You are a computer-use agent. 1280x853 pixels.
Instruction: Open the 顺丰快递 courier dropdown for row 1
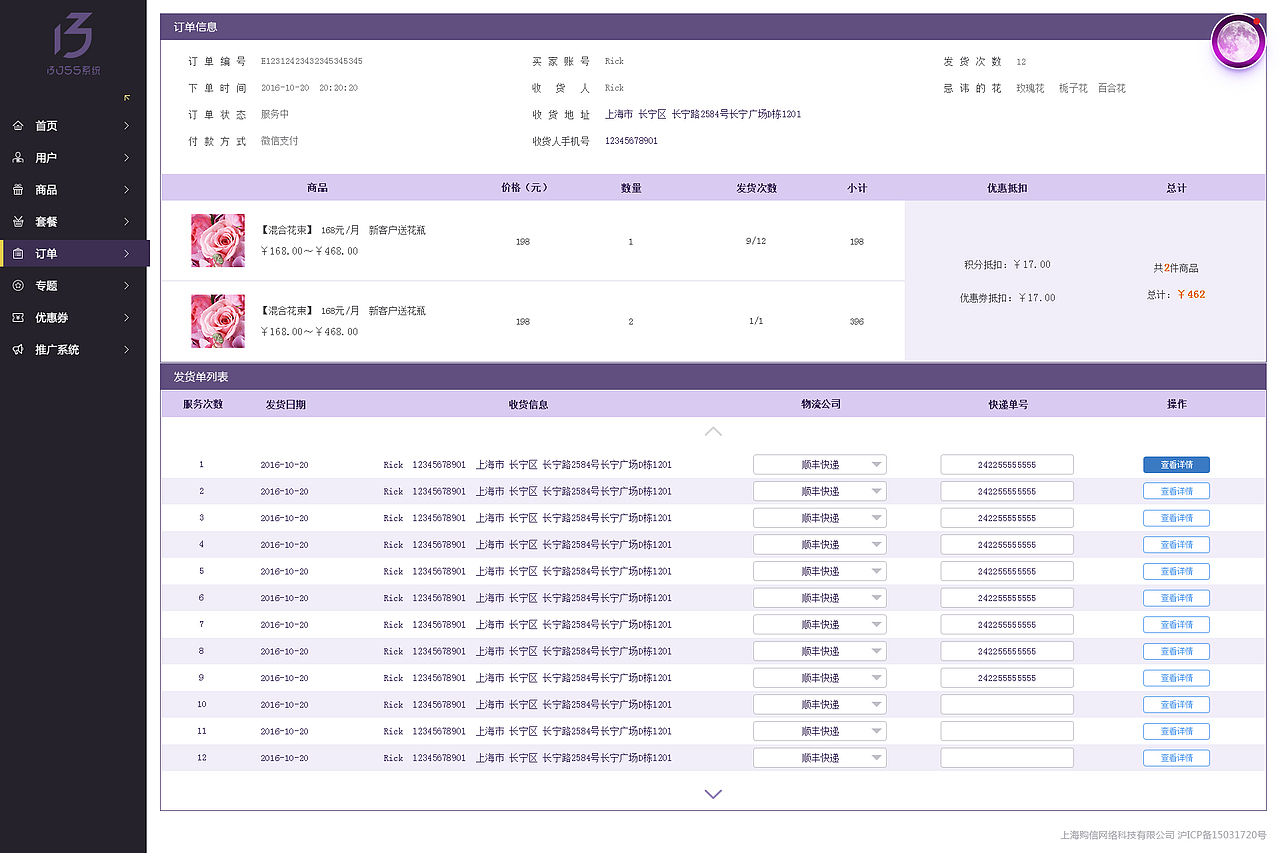point(820,464)
